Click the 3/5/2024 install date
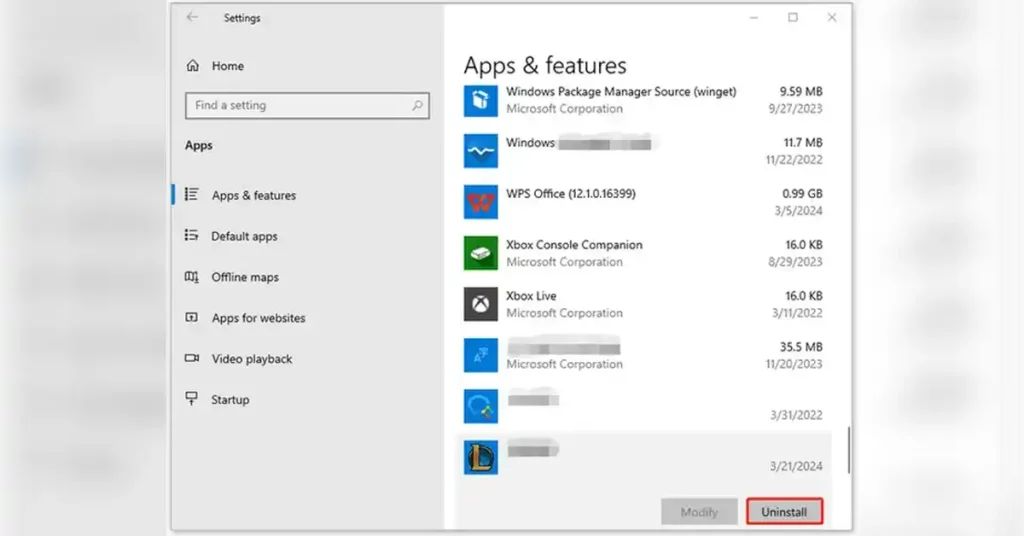This screenshot has width=1024, height=536. (798, 210)
